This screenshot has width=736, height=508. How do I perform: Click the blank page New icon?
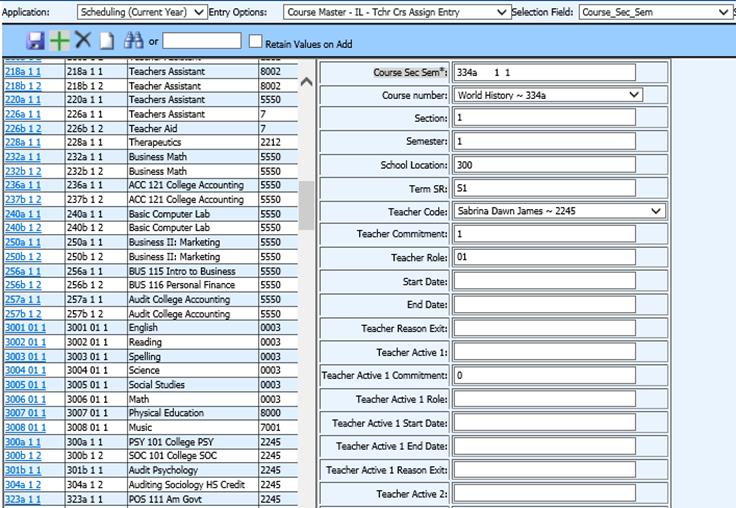tap(106, 41)
